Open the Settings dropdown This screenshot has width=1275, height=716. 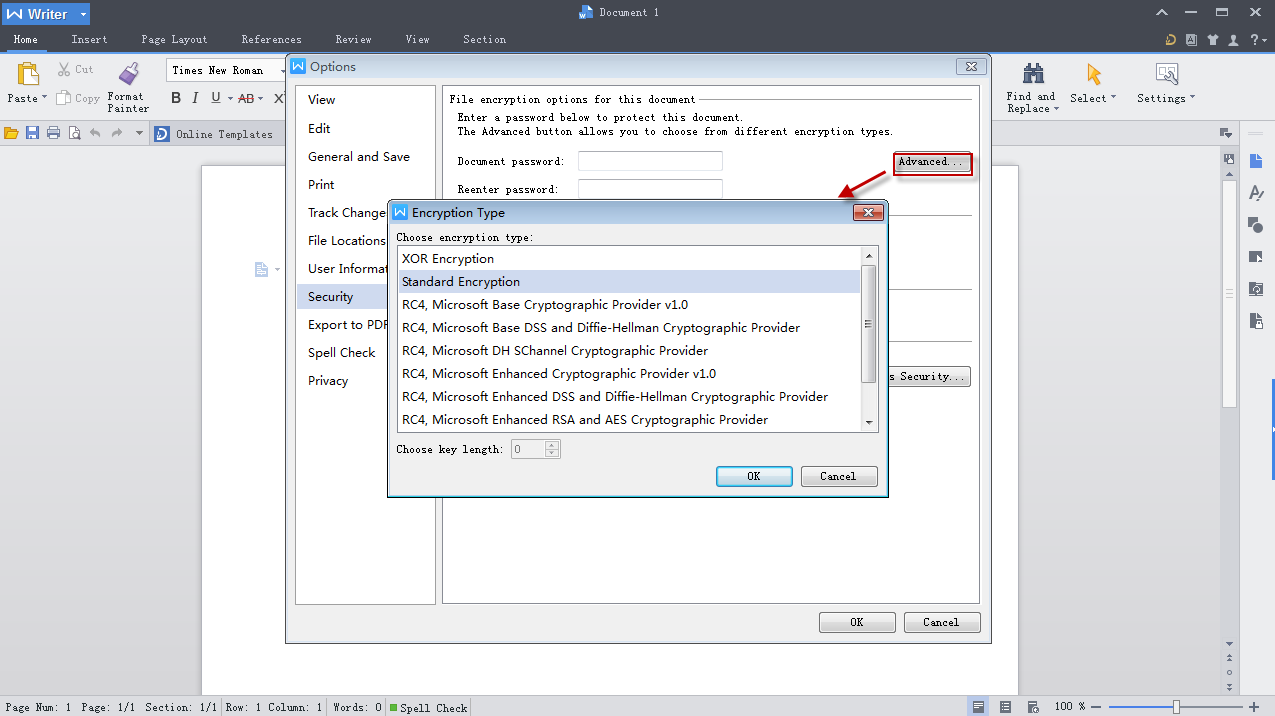[x=1166, y=99]
